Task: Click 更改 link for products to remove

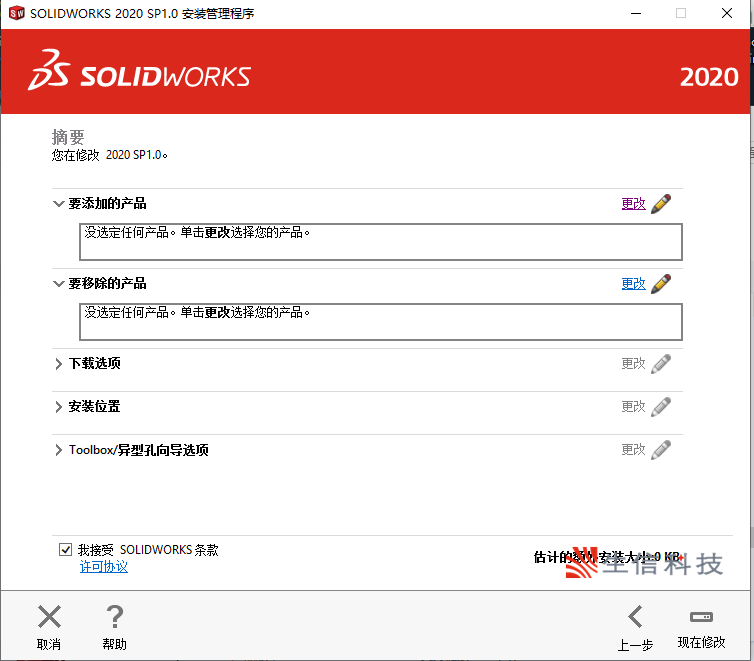Action: pyautogui.click(x=633, y=284)
